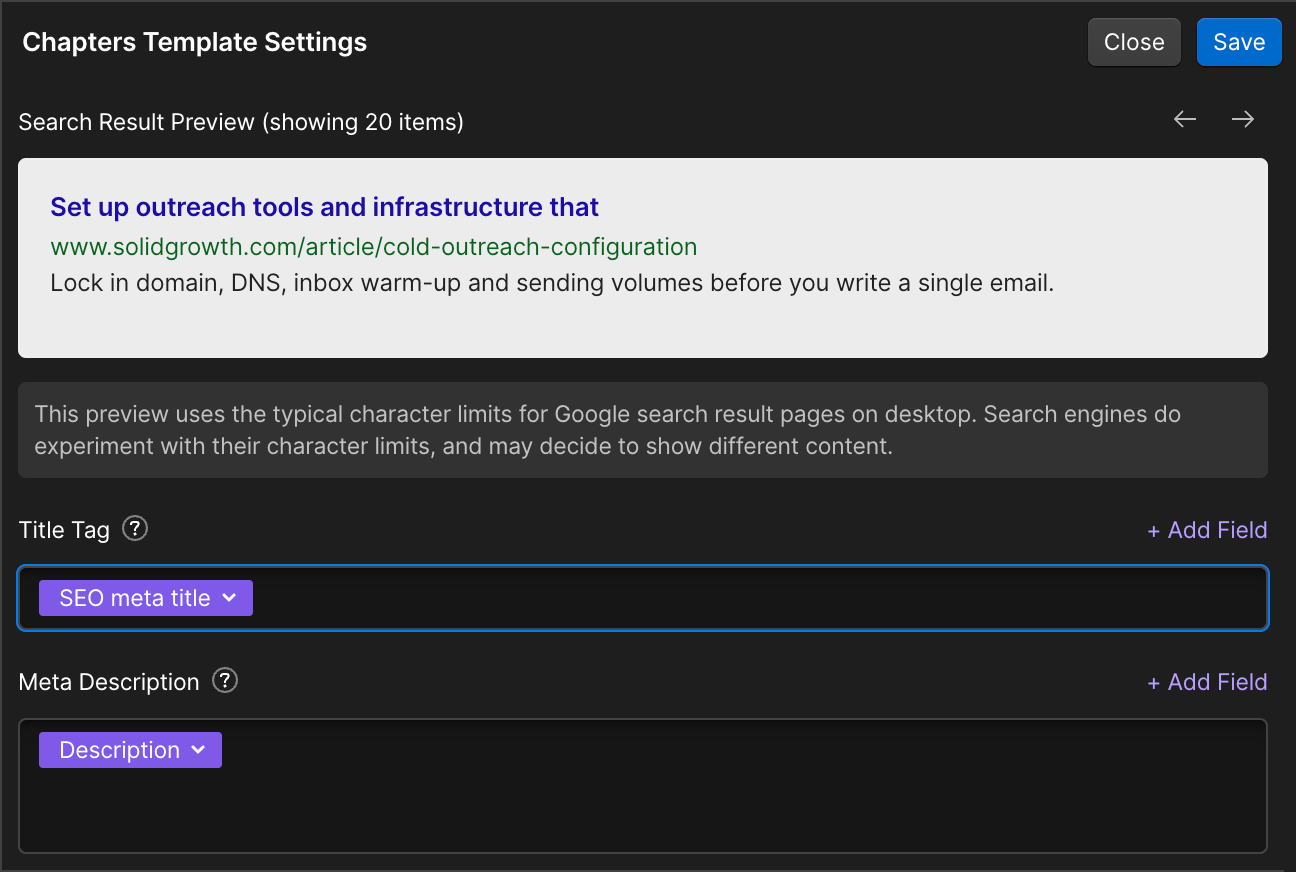
Task: Click the Meta Description label text
Action: (x=109, y=682)
